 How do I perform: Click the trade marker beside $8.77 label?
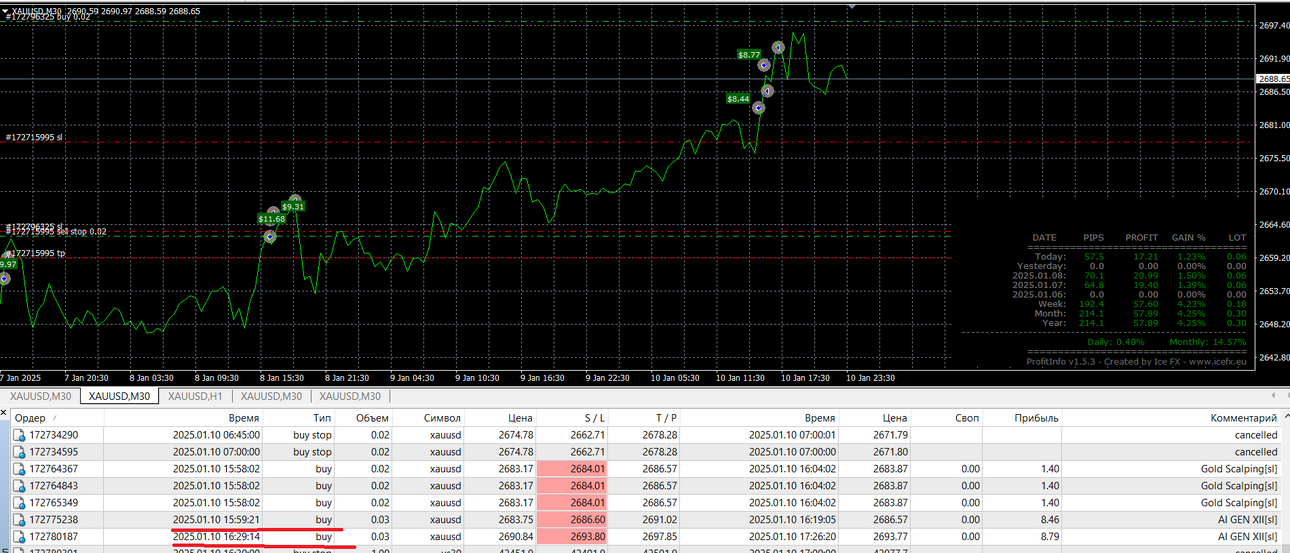tap(764, 65)
